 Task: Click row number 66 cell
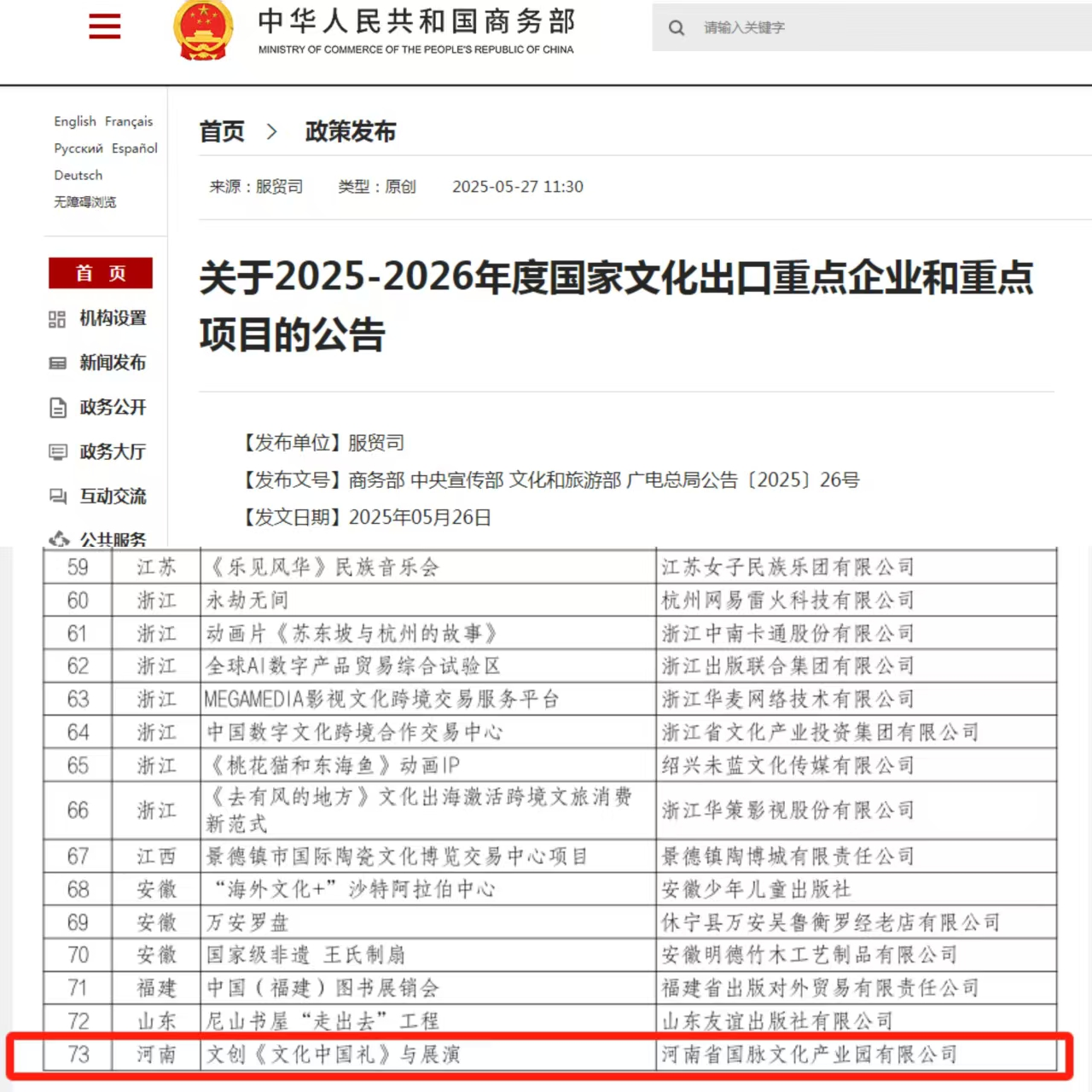[78, 810]
